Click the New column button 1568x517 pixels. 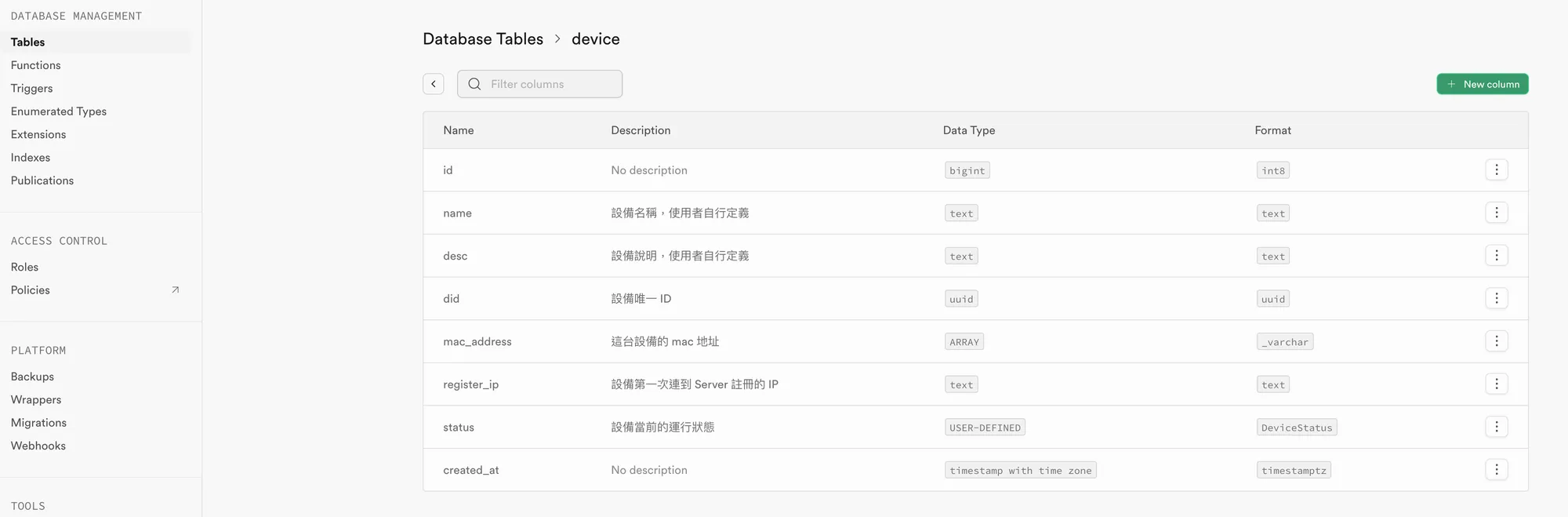pyautogui.click(x=1482, y=84)
